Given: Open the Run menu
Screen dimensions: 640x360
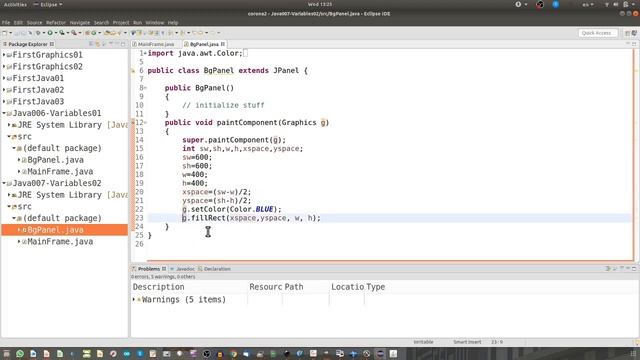Looking at the screenshot, I should pyautogui.click(x=137, y=22).
